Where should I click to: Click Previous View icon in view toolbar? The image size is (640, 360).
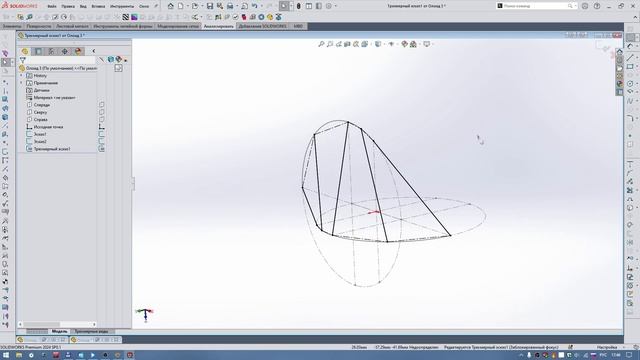[338, 44]
